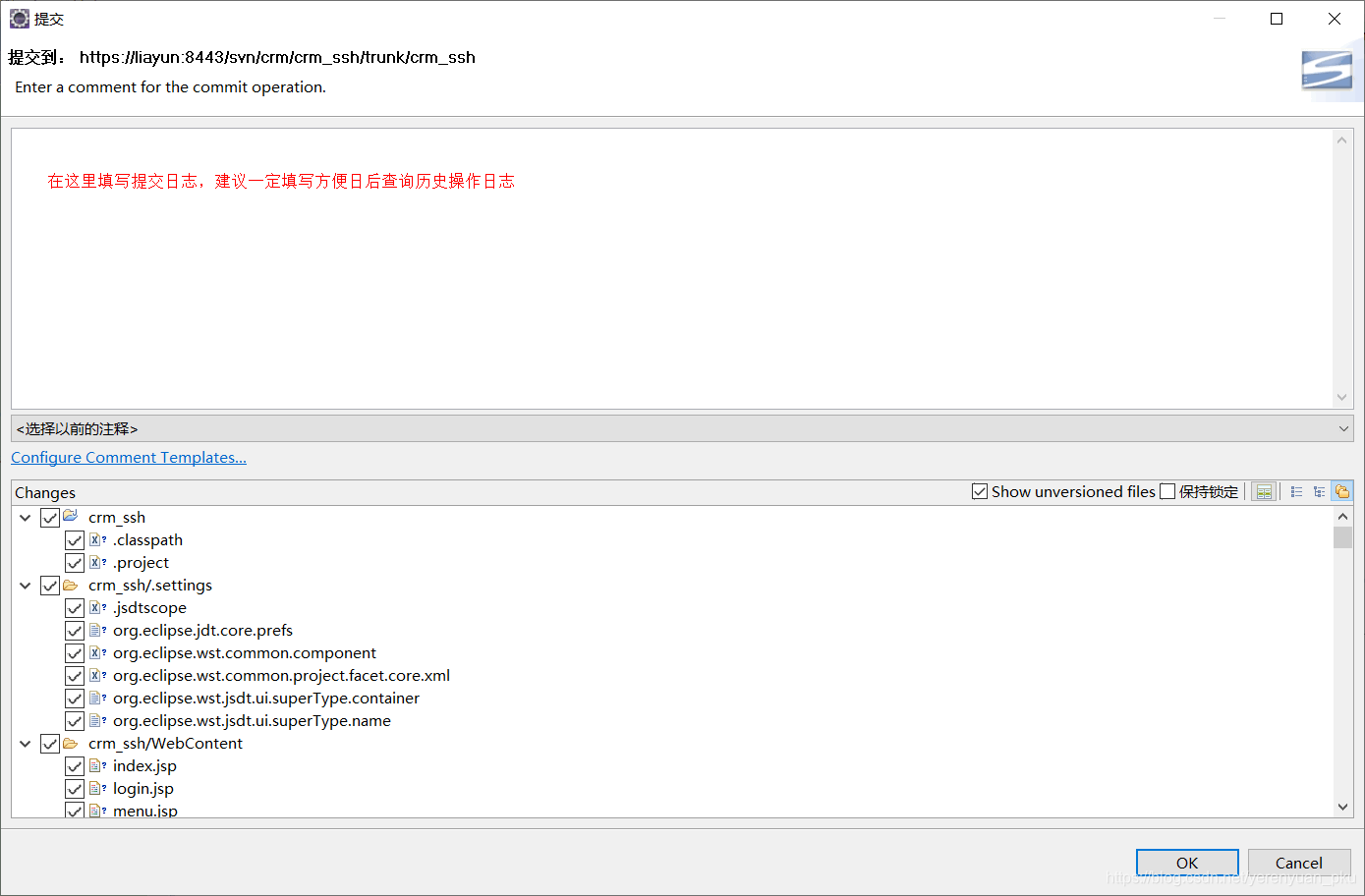The width and height of the screenshot is (1365, 896).
Task: Uncheck Show unversioned files
Action: point(980,491)
